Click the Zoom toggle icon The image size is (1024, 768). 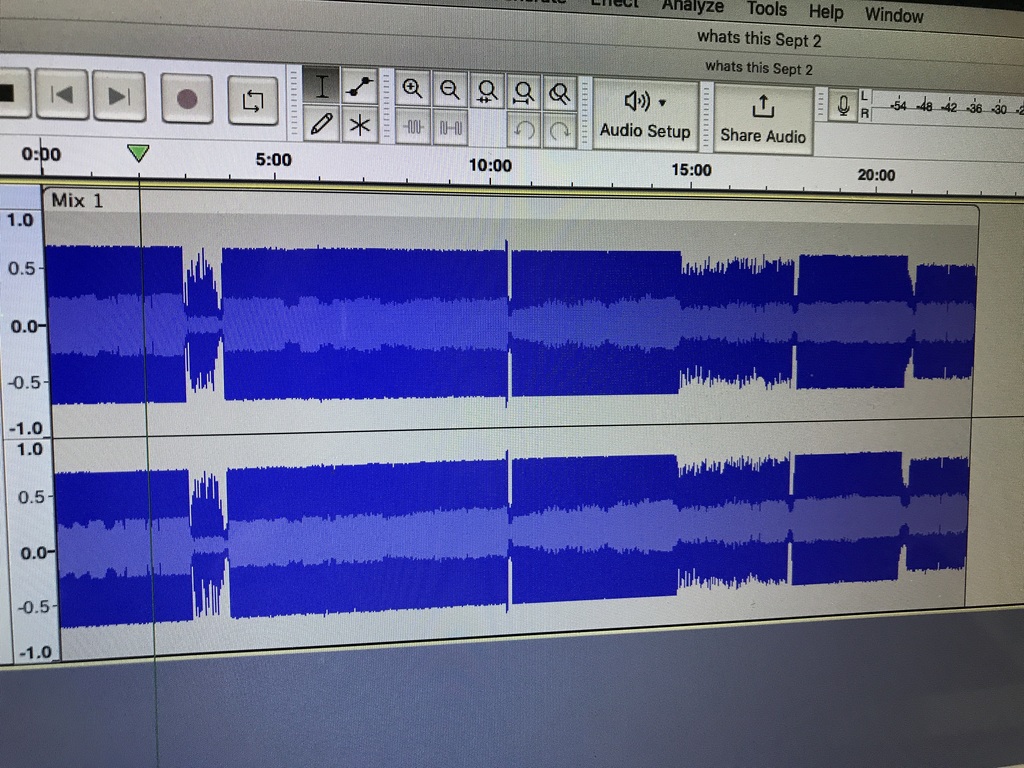tap(559, 93)
